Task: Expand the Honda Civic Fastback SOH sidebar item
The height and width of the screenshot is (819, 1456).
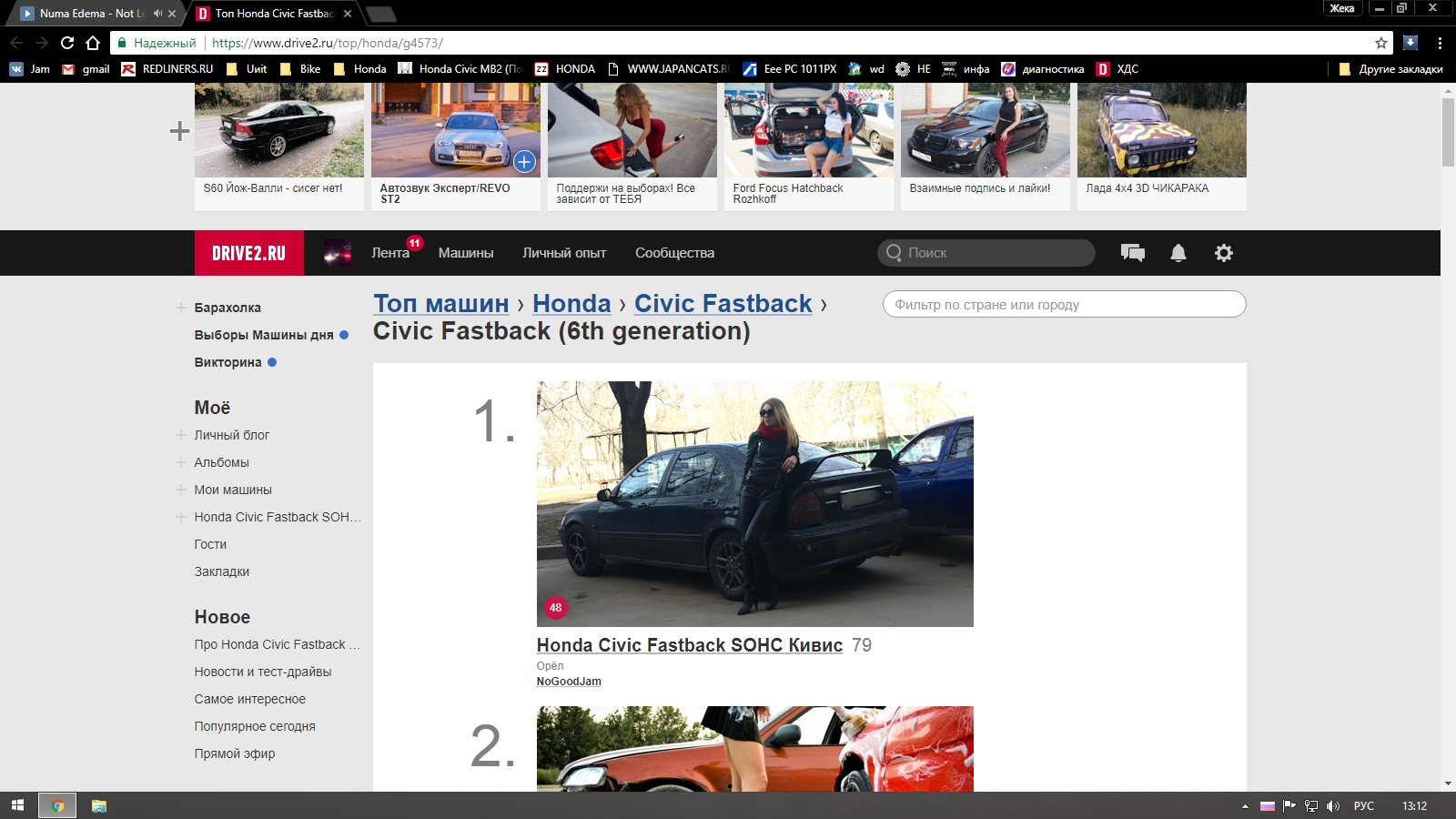Action: pyautogui.click(x=181, y=517)
